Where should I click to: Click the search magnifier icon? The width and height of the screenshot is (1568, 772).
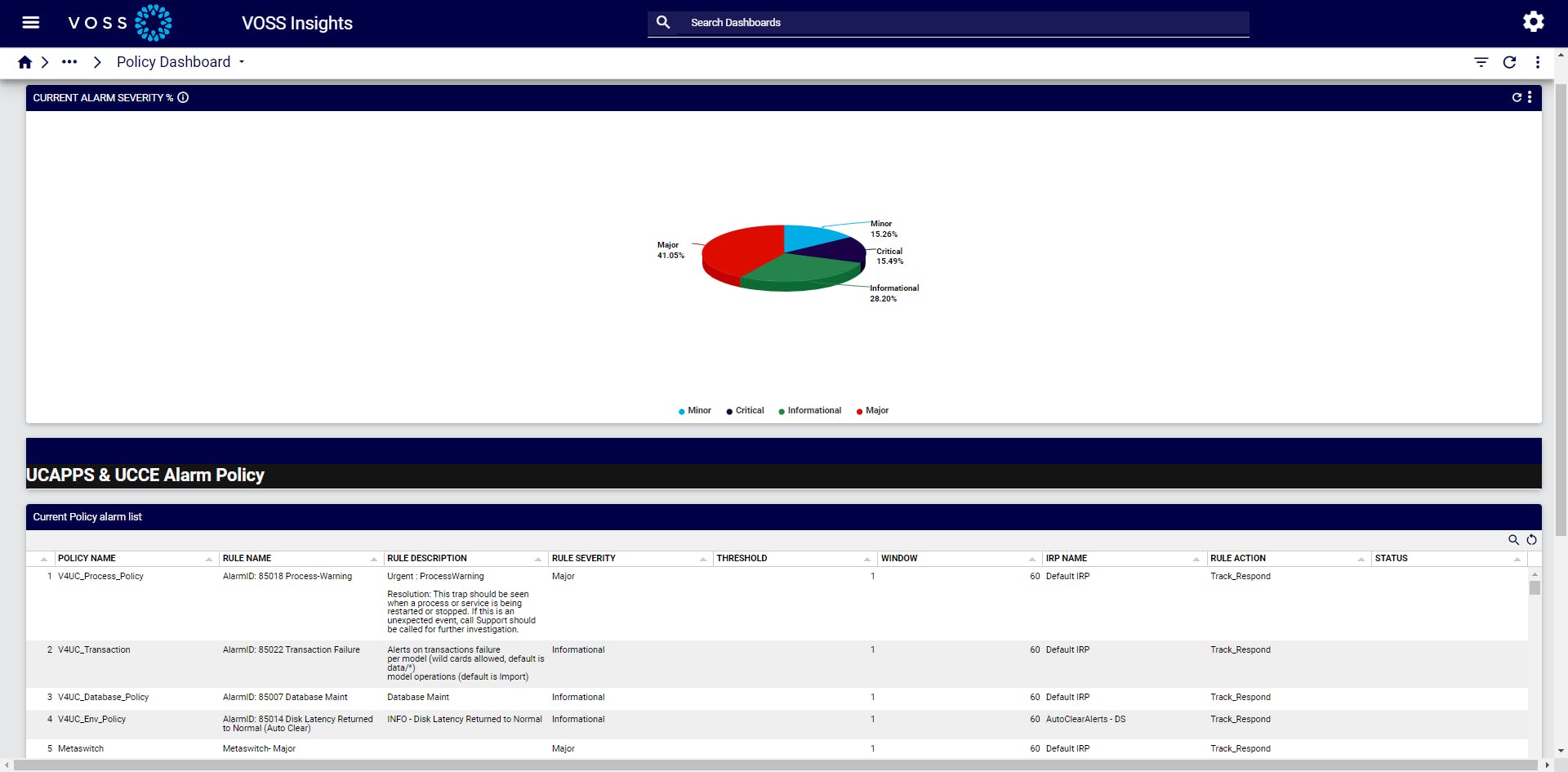click(x=663, y=23)
